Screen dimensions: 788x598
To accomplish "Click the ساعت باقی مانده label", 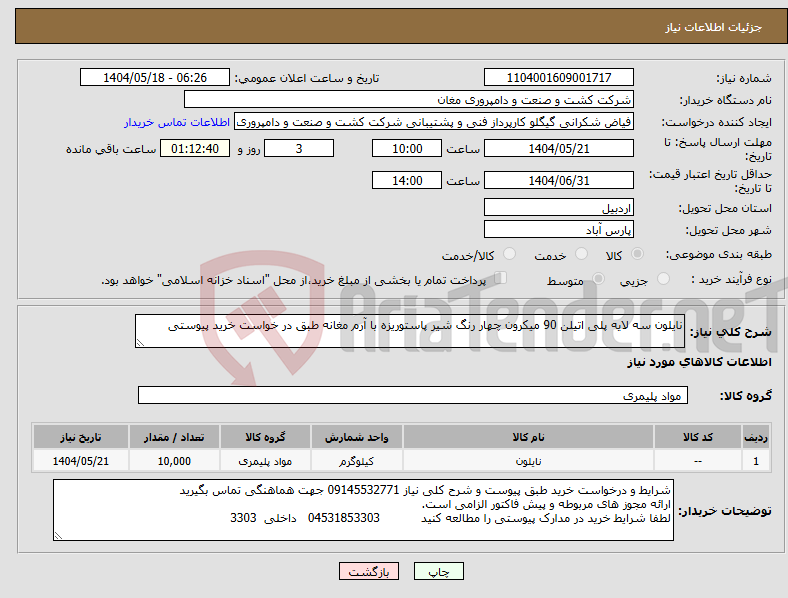I will (111, 149).
